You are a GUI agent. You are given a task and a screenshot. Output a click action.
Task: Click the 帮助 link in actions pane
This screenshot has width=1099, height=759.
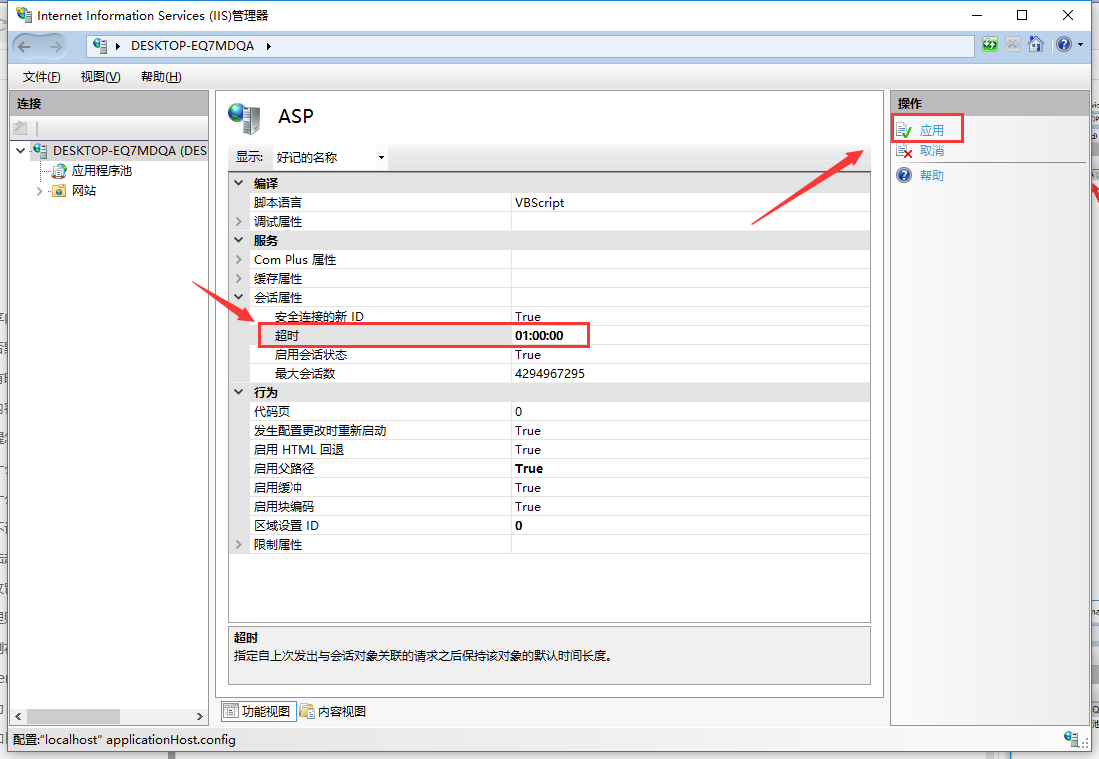tap(931, 176)
